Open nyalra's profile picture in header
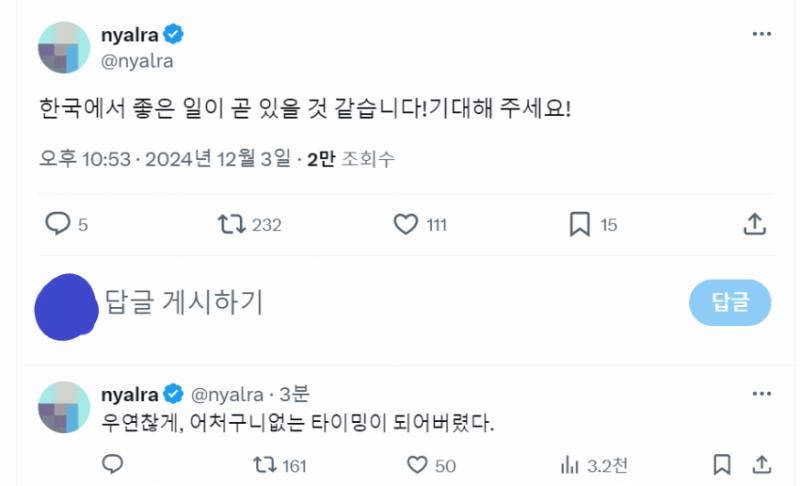The image size is (800, 486). coord(64,47)
